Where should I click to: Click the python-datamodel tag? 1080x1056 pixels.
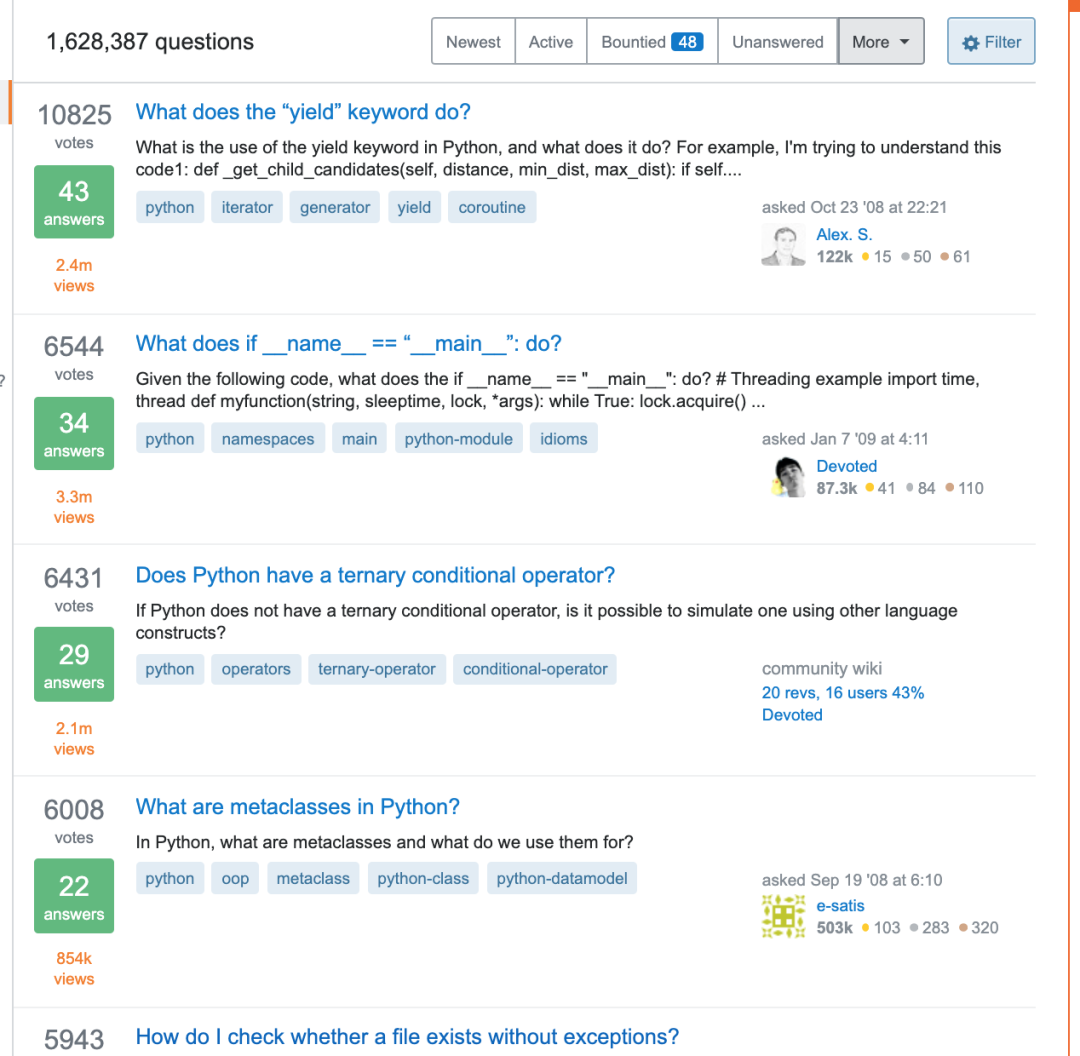[562, 878]
